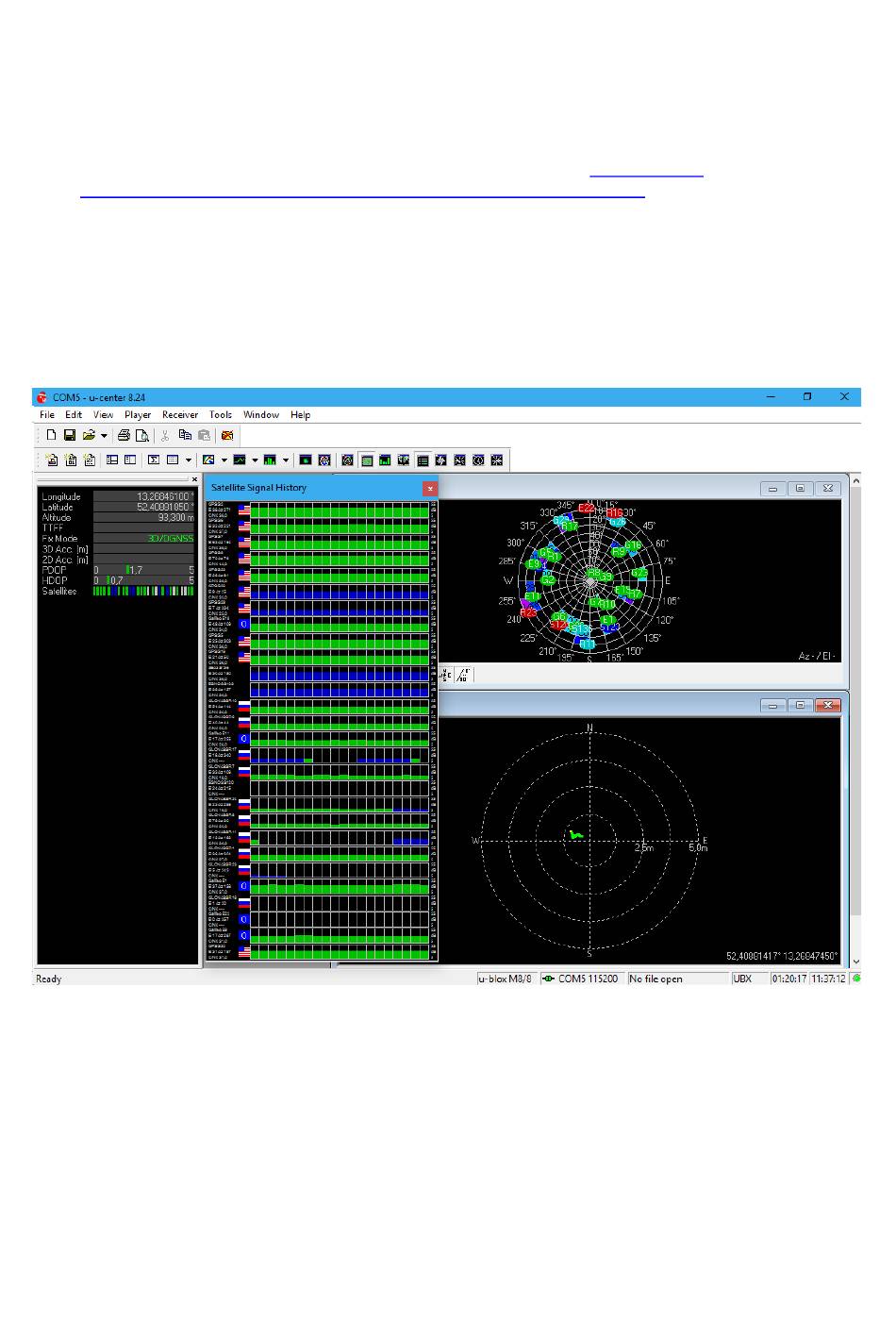Click the left-split pane view icon
896x1339 pixels.
[112, 460]
